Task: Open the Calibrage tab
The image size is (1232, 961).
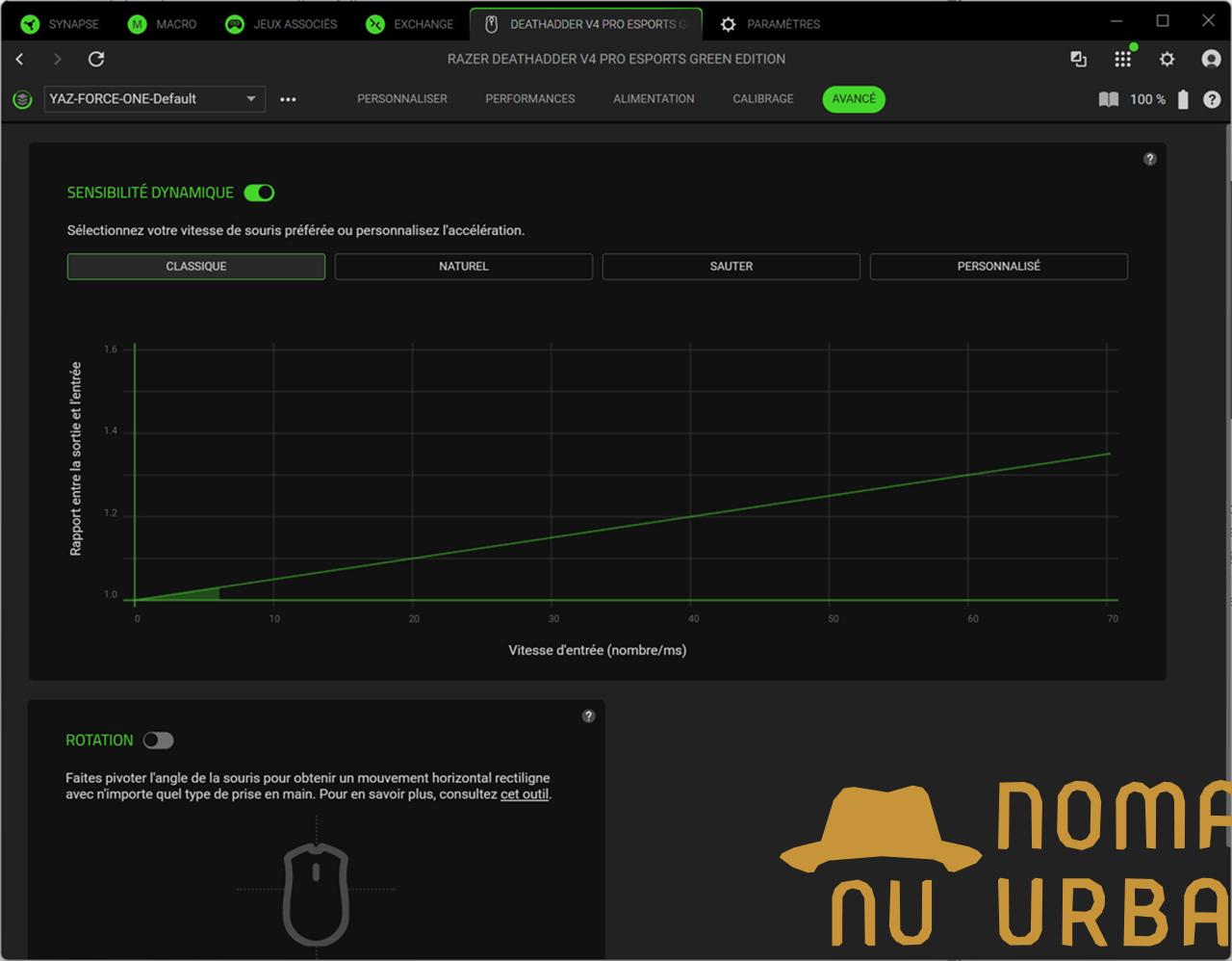Action: click(x=762, y=99)
